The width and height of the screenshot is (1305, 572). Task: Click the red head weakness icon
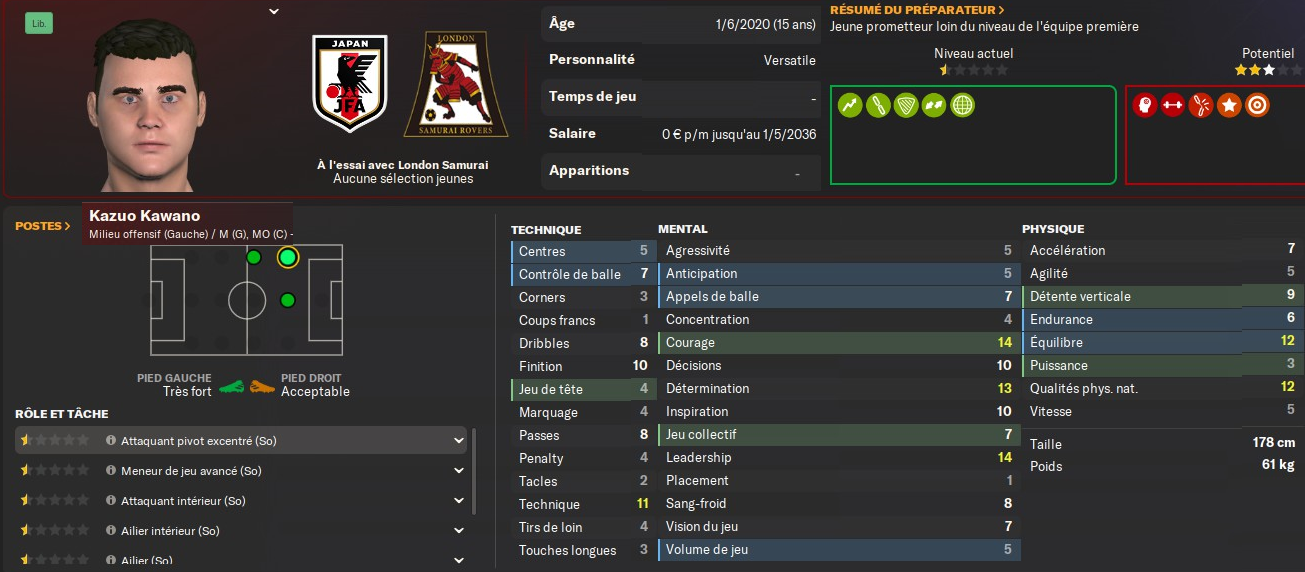[x=1145, y=104]
